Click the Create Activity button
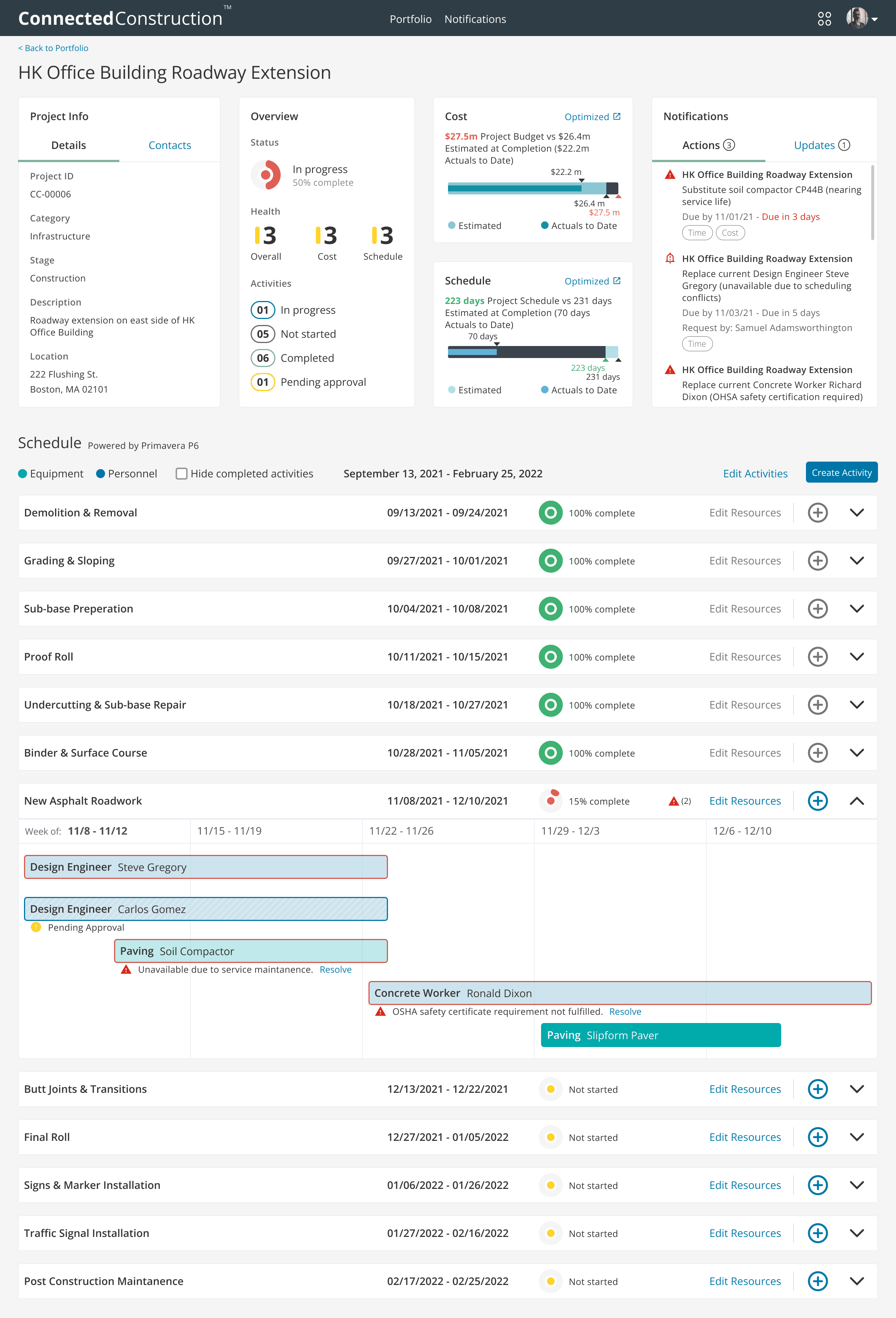 (842, 472)
